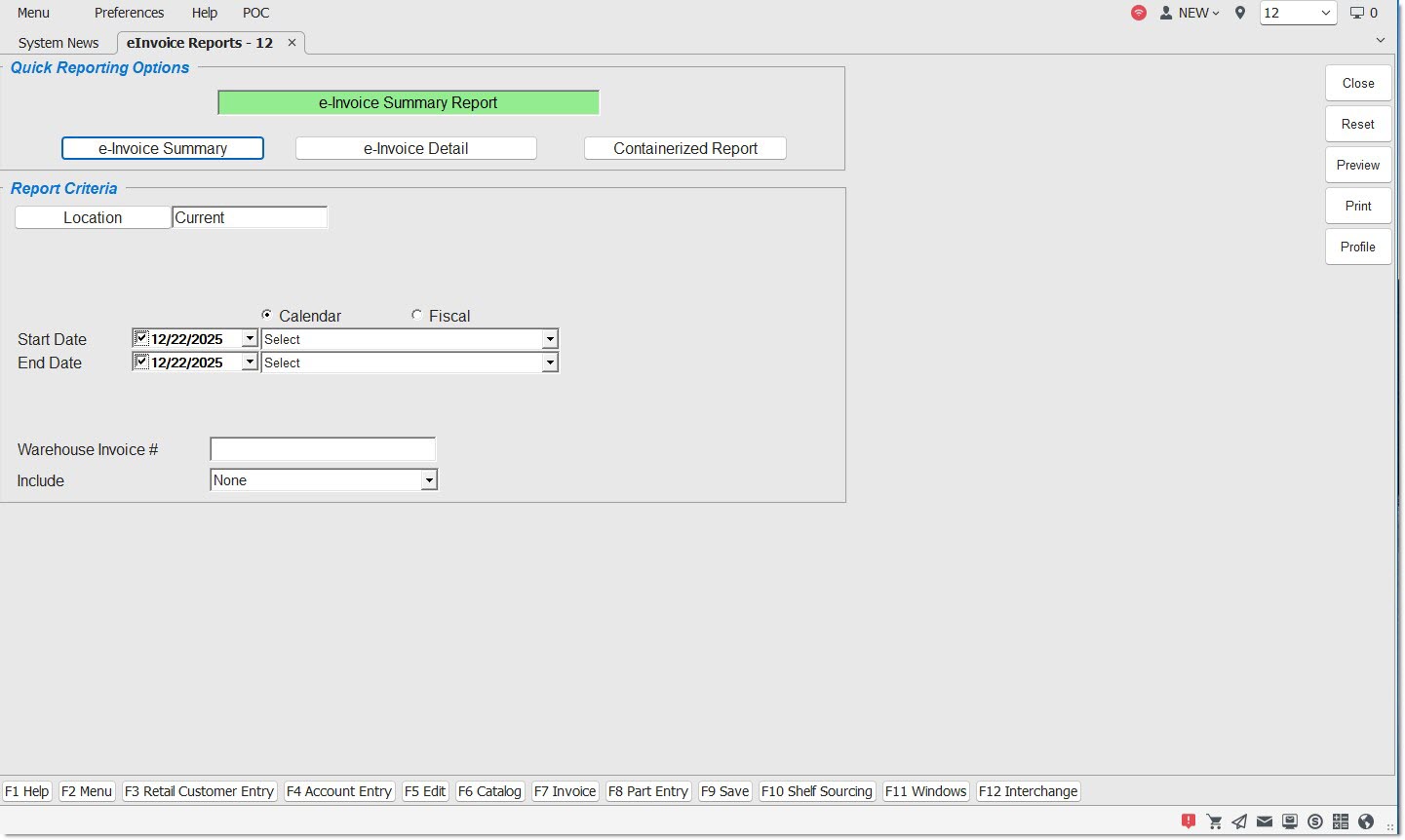
Task: Uncheck the Start Date checkbox
Action: (141, 338)
